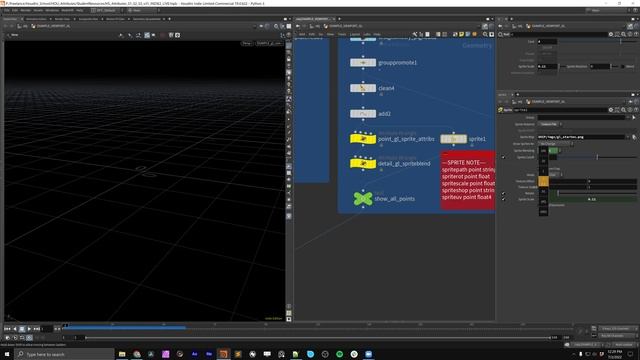Jump to last frame in playback controls
The height and width of the screenshot is (360, 640).
pyautogui.click(x=36, y=329)
